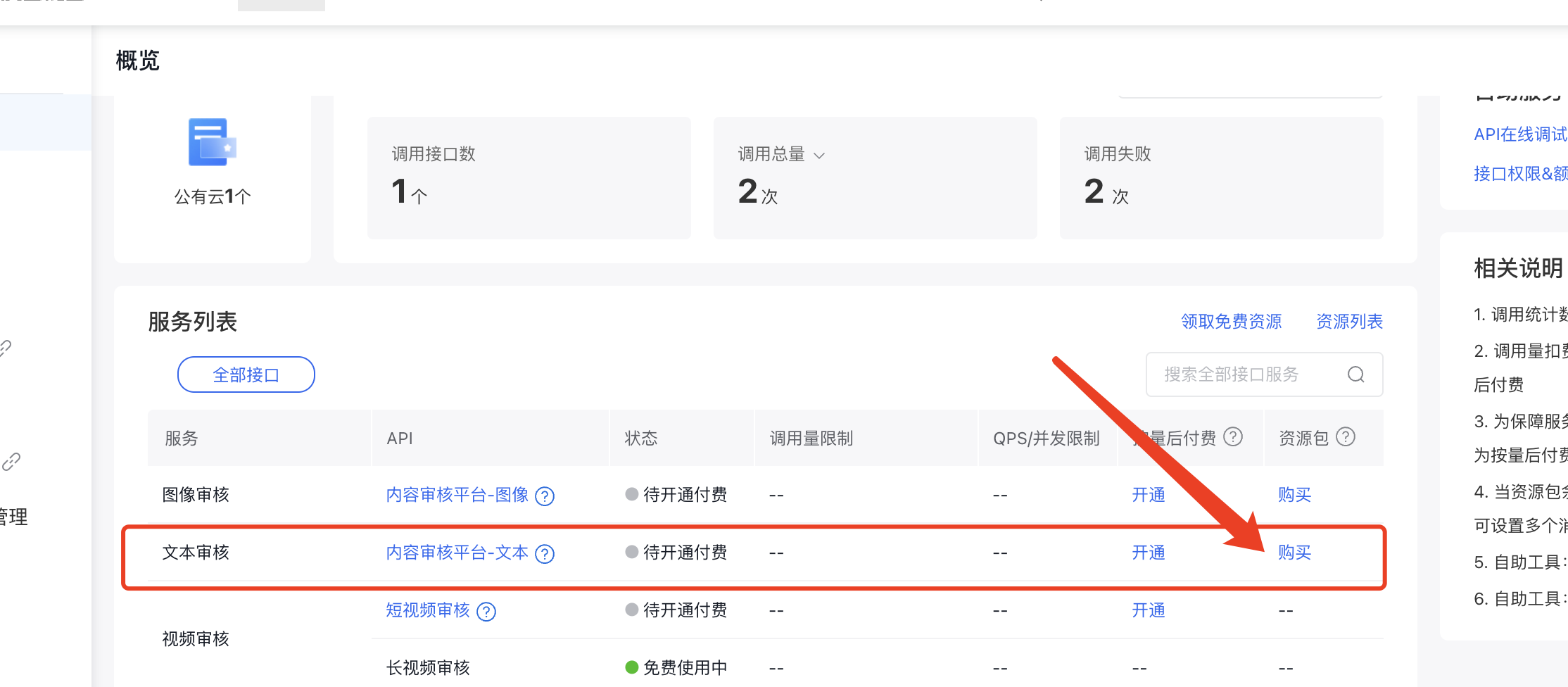Open 资源列表 link

pyautogui.click(x=1350, y=322)
